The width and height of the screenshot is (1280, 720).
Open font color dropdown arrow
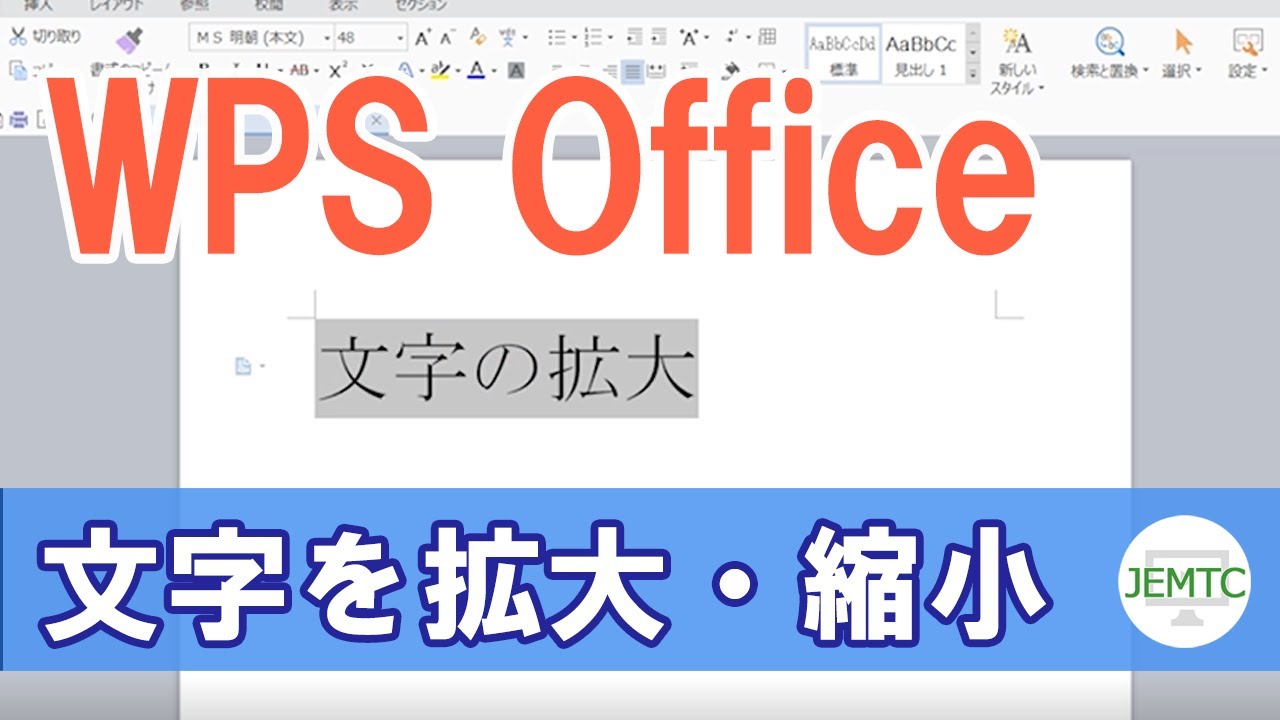[494, 71]
